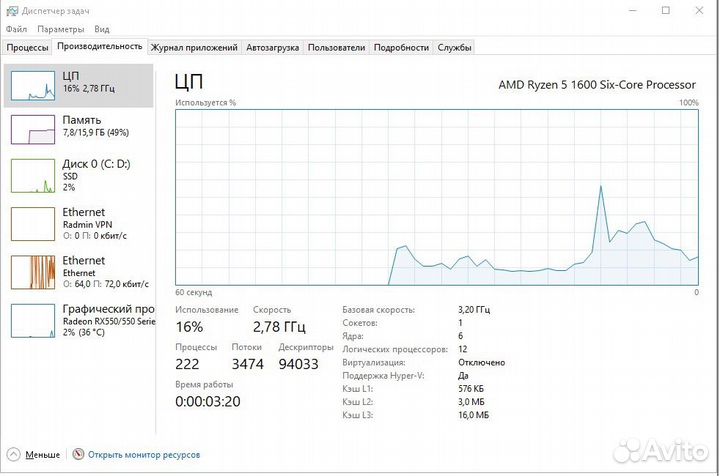Click the 3474 threads count
This screenshot has height=476, width=720.
click(x=248, y=364)
